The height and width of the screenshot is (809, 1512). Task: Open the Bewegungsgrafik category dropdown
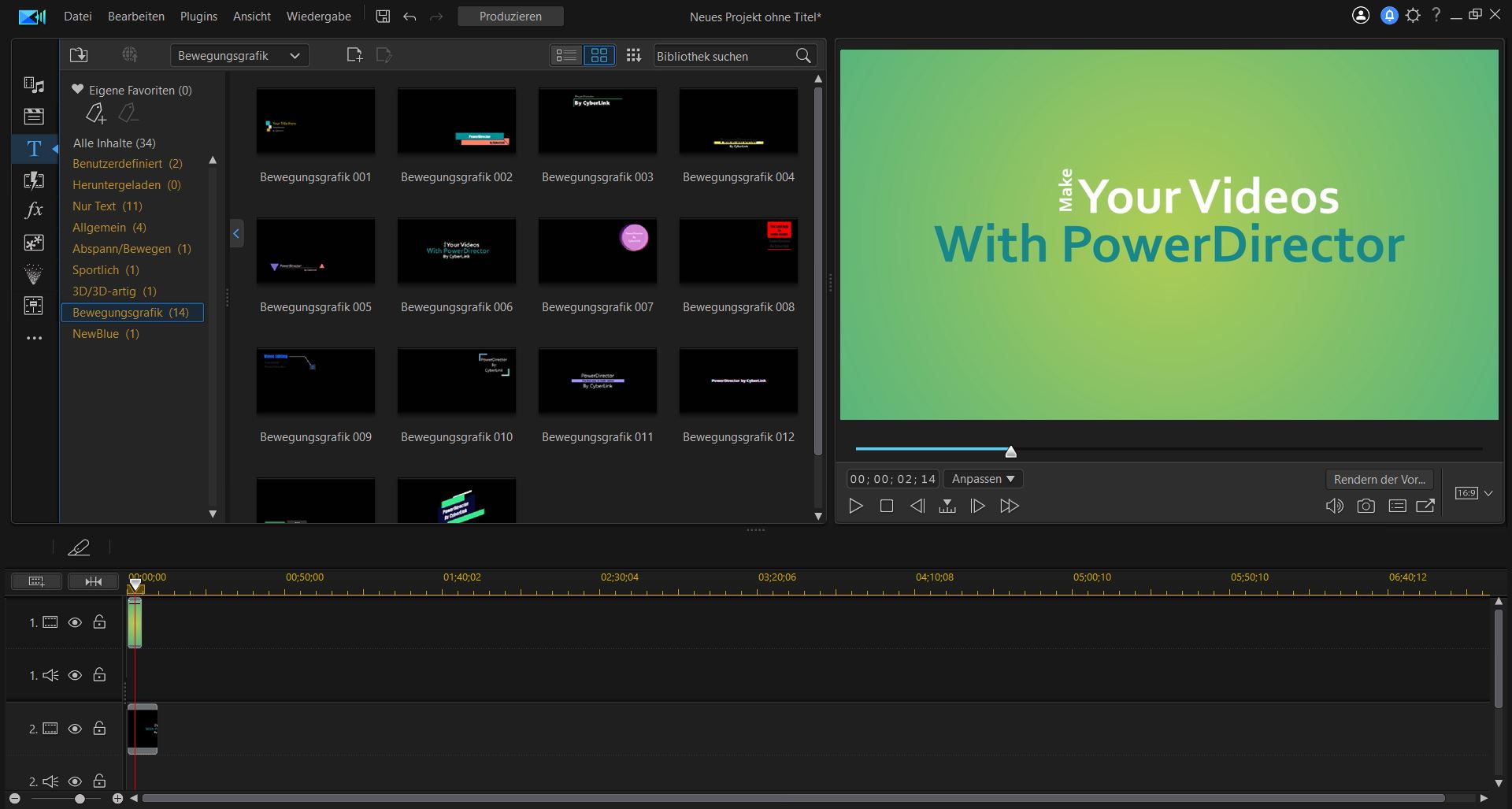pyautogui.click(x=239, y=55)
